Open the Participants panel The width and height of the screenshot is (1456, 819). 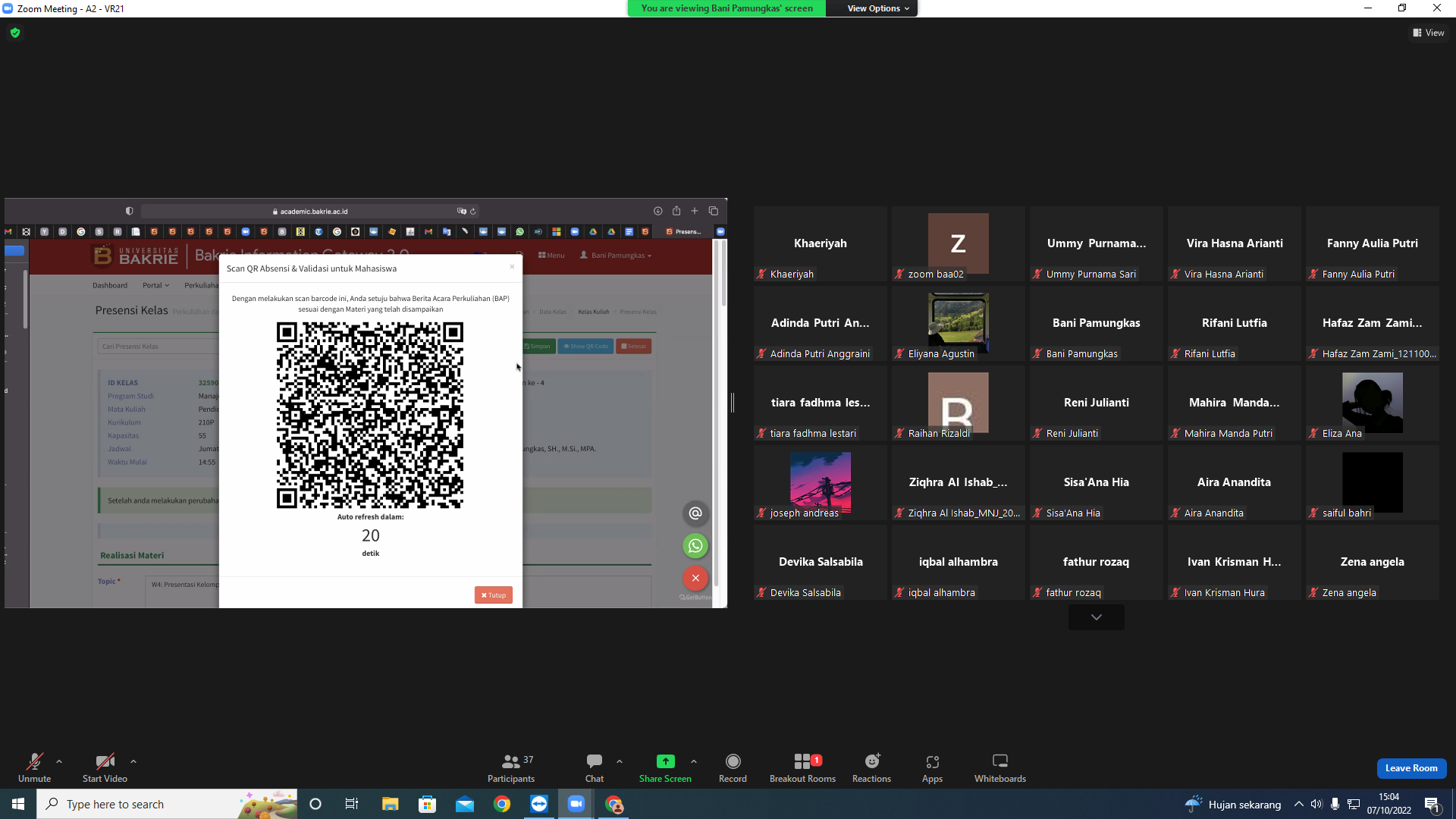coord(511,767)
